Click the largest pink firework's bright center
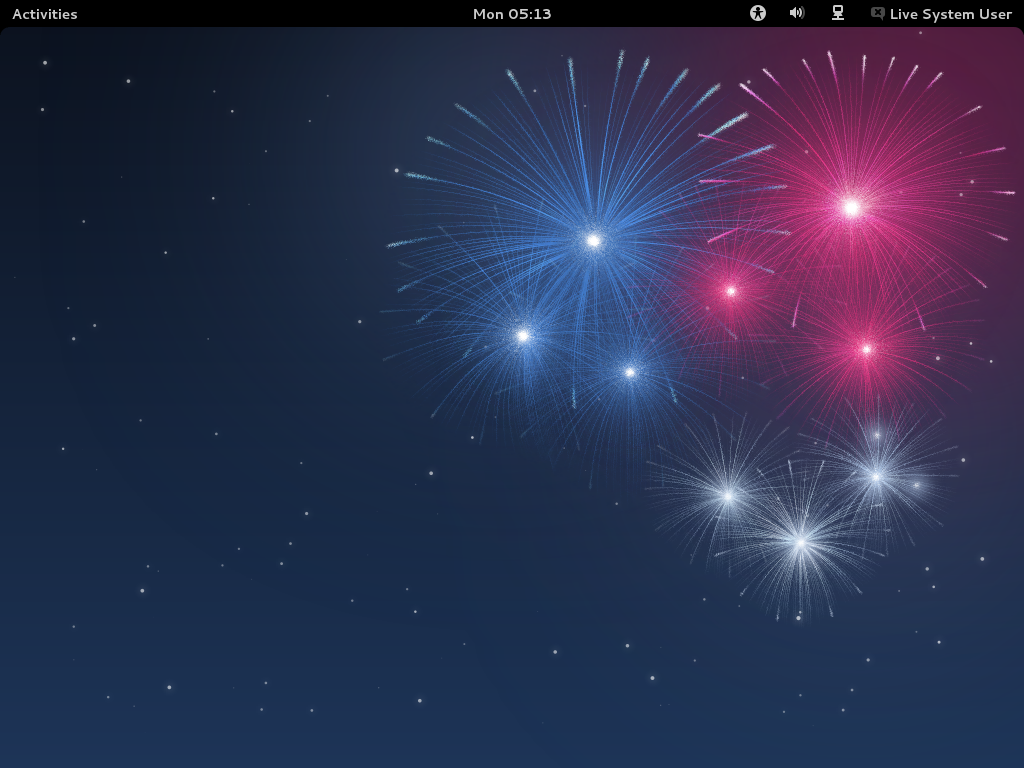This screenshot has width=1024, height=768. [x=851, y=207]
